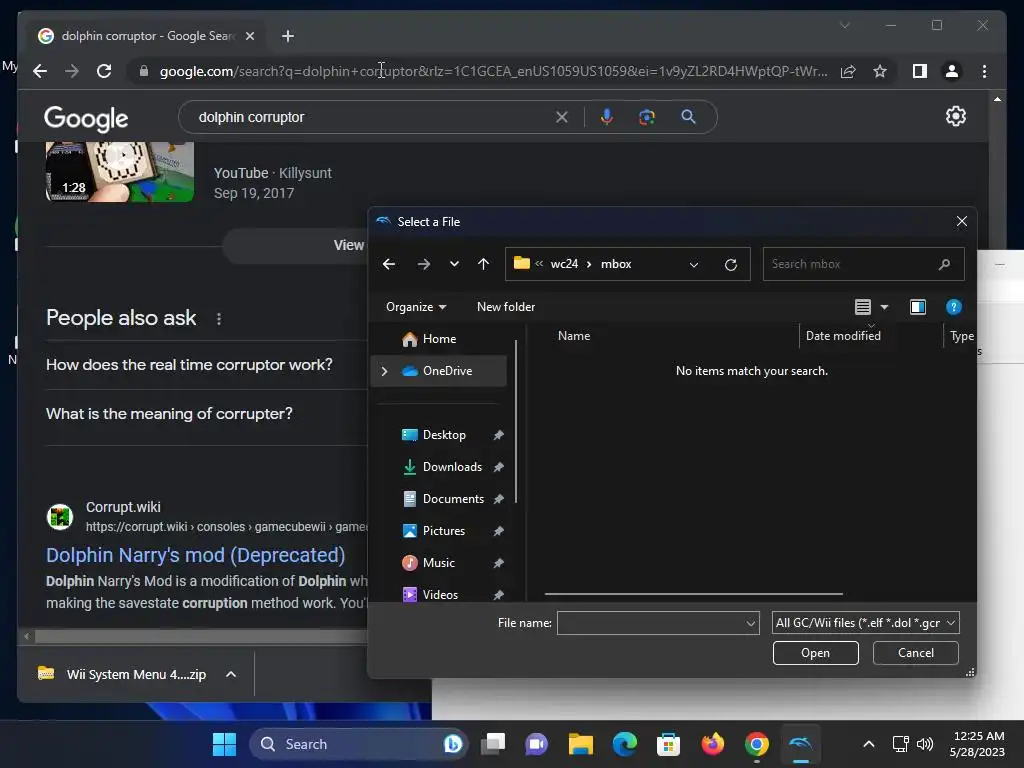Open File name combo box dropdown
This screenshot has height=768, width=1024.
[750, 624]
